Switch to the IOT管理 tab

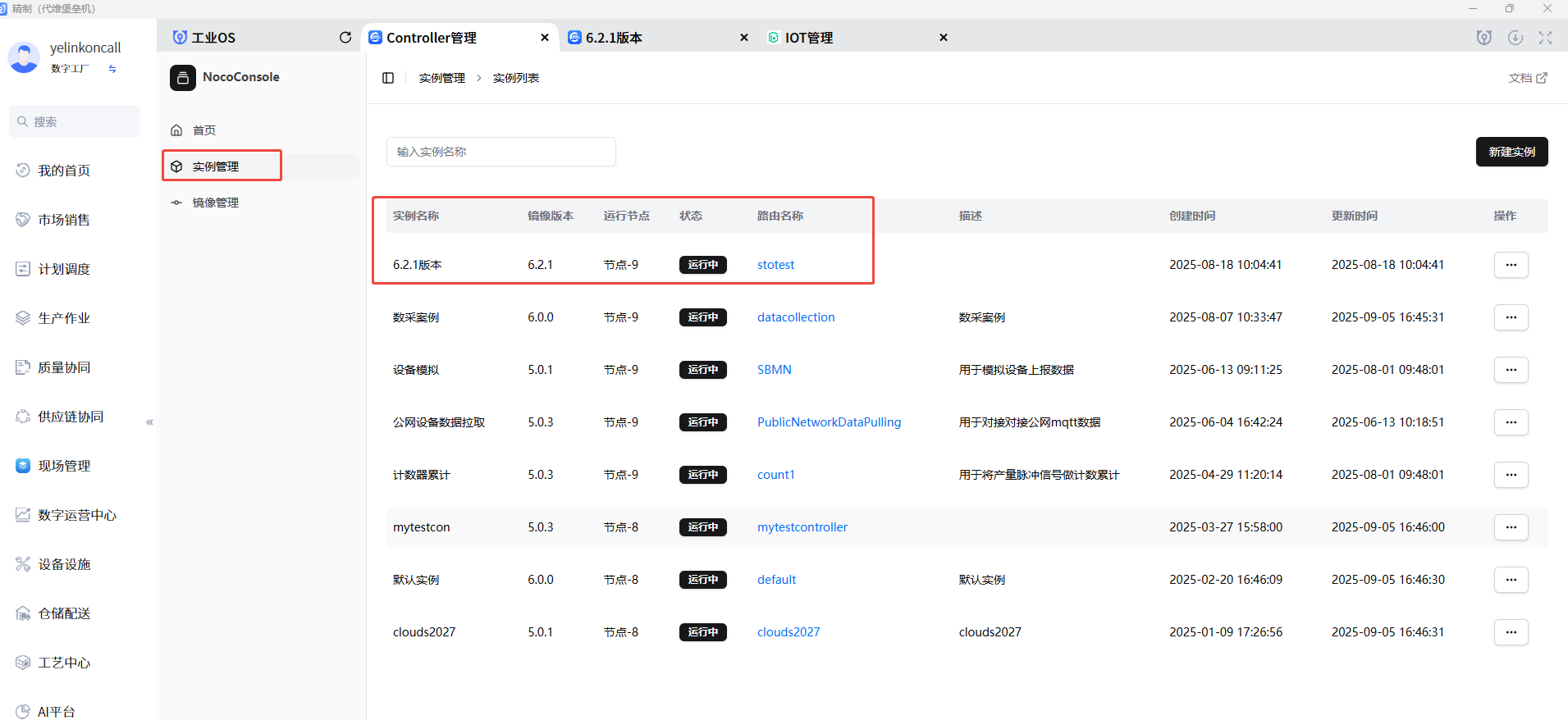[808, 38]
